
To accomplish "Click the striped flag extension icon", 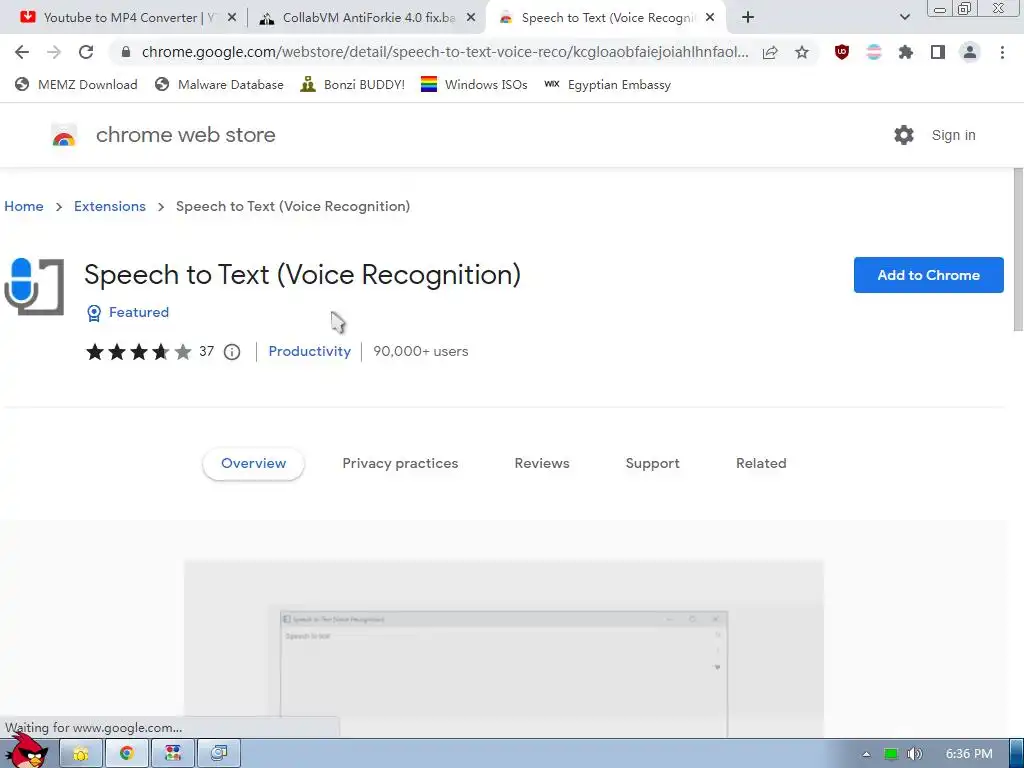I will pos(874,52).
